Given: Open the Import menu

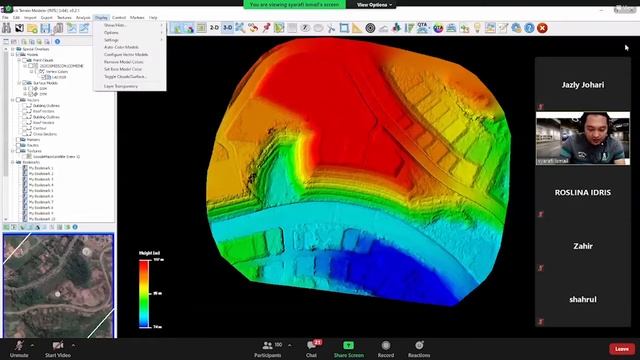Looking at the screenshot, I should (30, 18).
